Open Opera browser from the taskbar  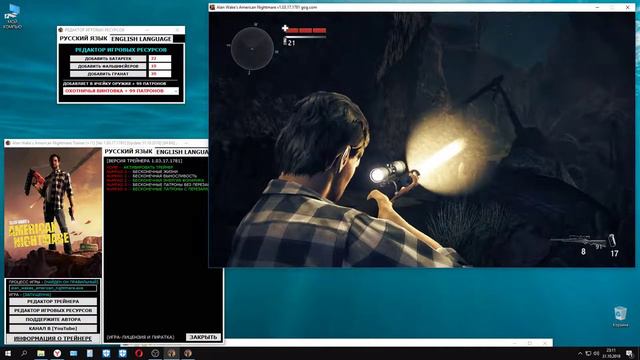(x=139, y=353)
